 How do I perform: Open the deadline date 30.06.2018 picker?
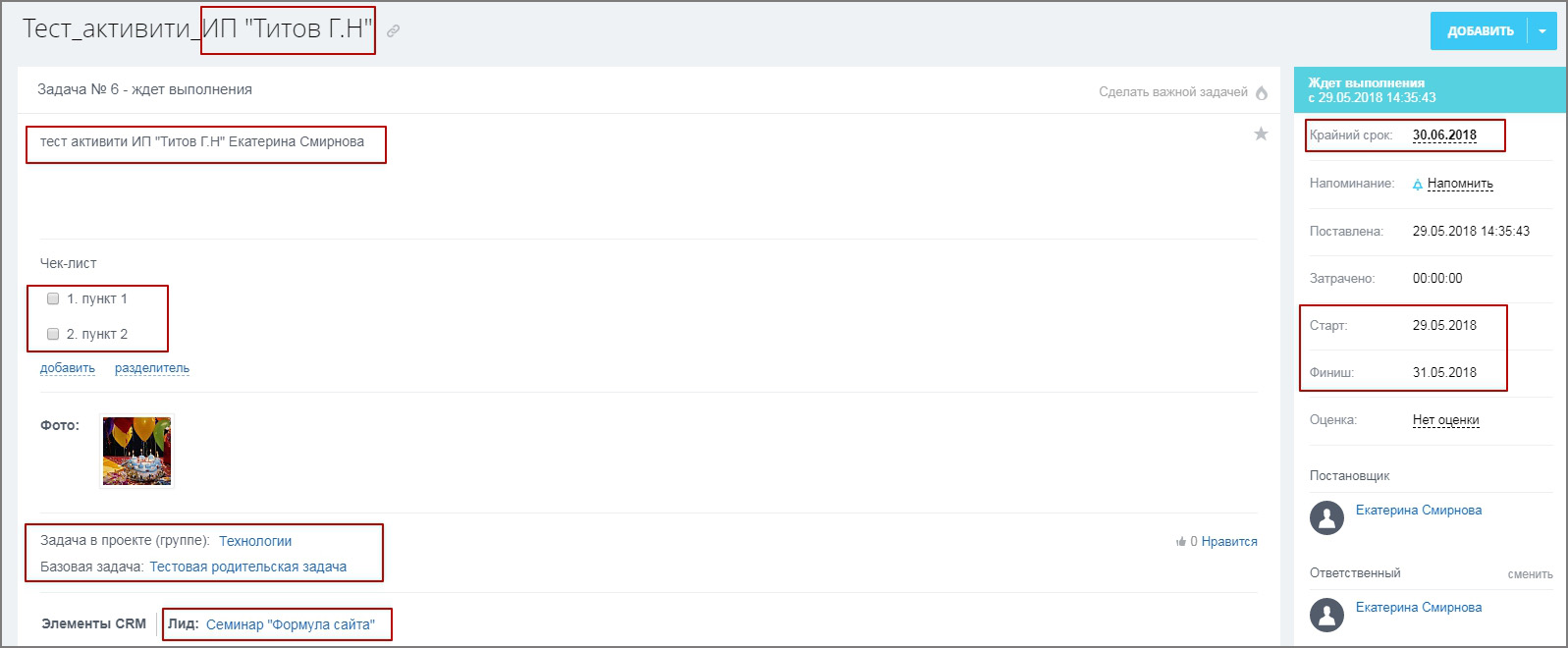1444,135
